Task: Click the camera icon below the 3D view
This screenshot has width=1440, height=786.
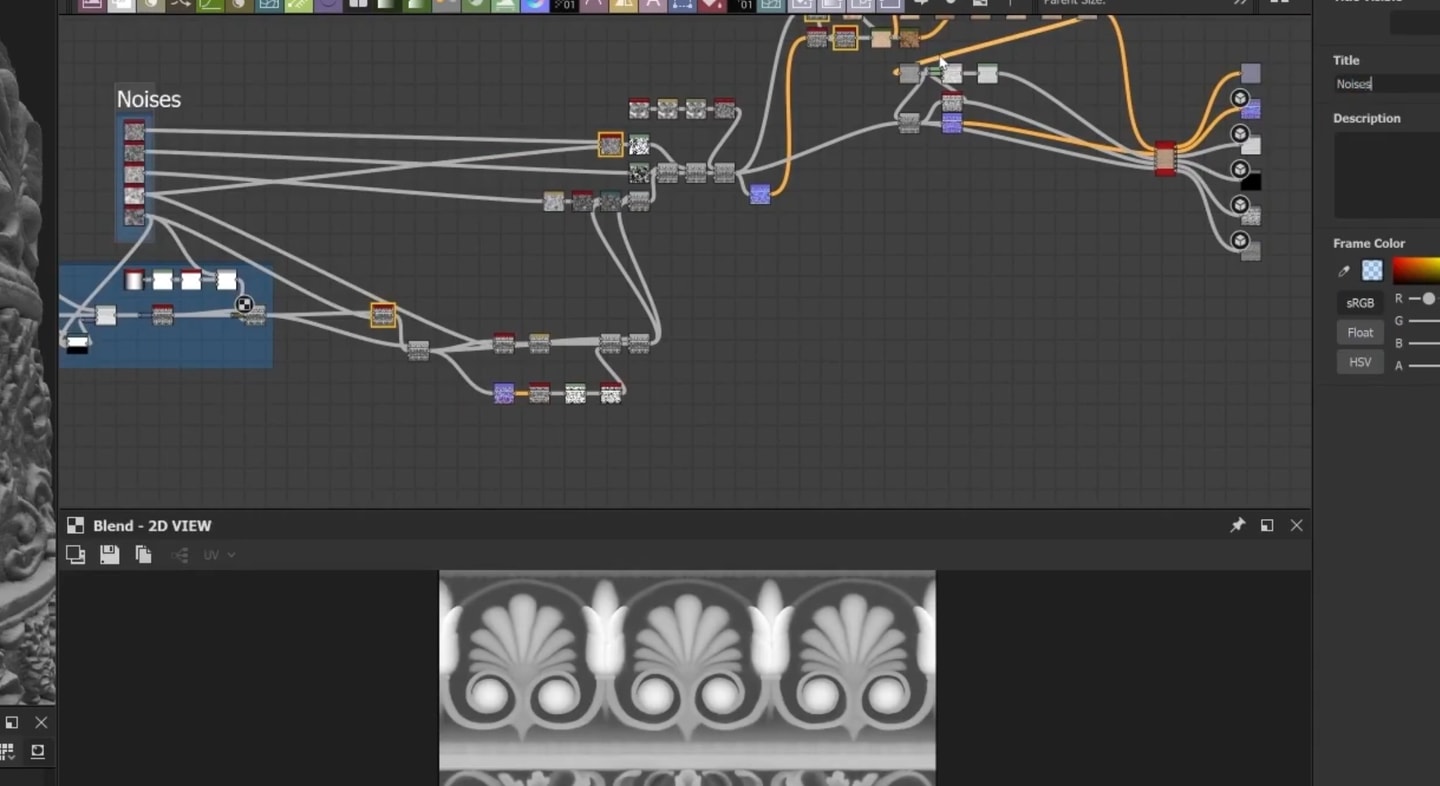Action: (37, 751)
